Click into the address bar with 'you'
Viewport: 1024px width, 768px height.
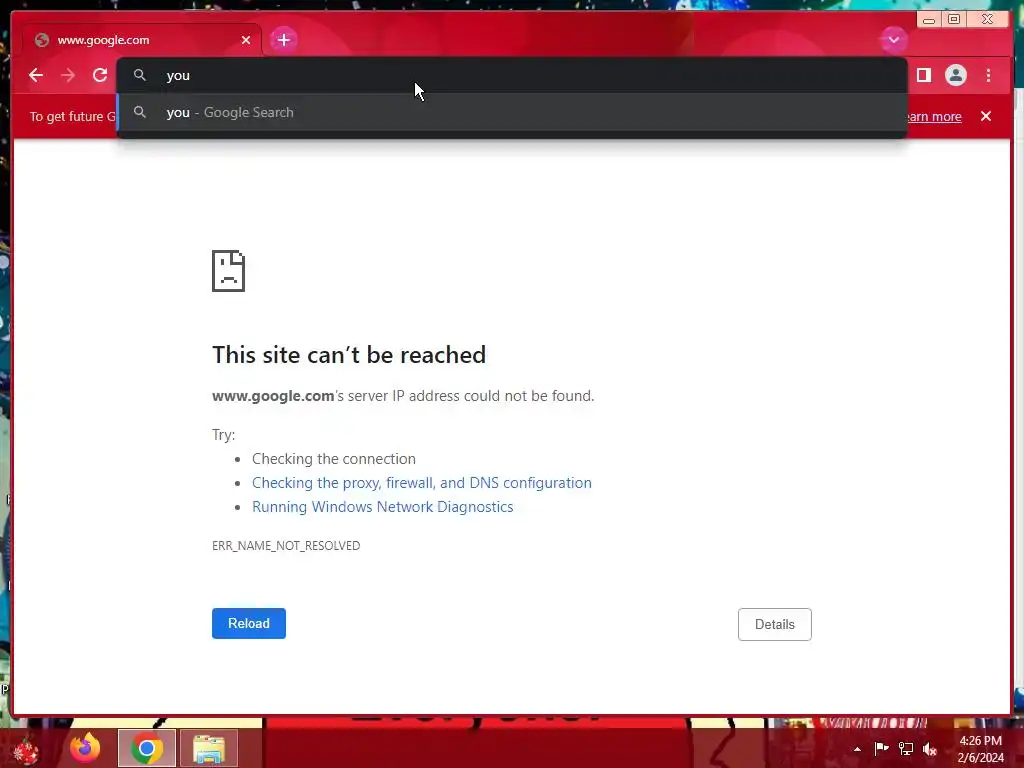[x=512, y=75]
